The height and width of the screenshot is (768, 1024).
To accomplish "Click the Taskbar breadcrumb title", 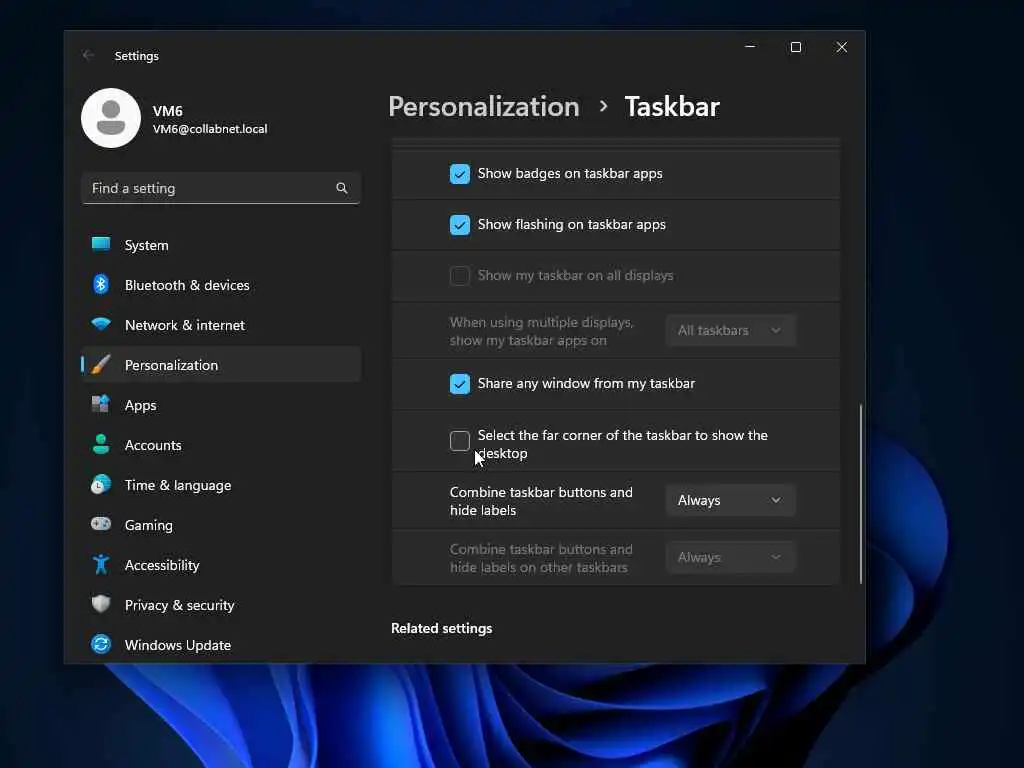I will [x=672, y=107].
